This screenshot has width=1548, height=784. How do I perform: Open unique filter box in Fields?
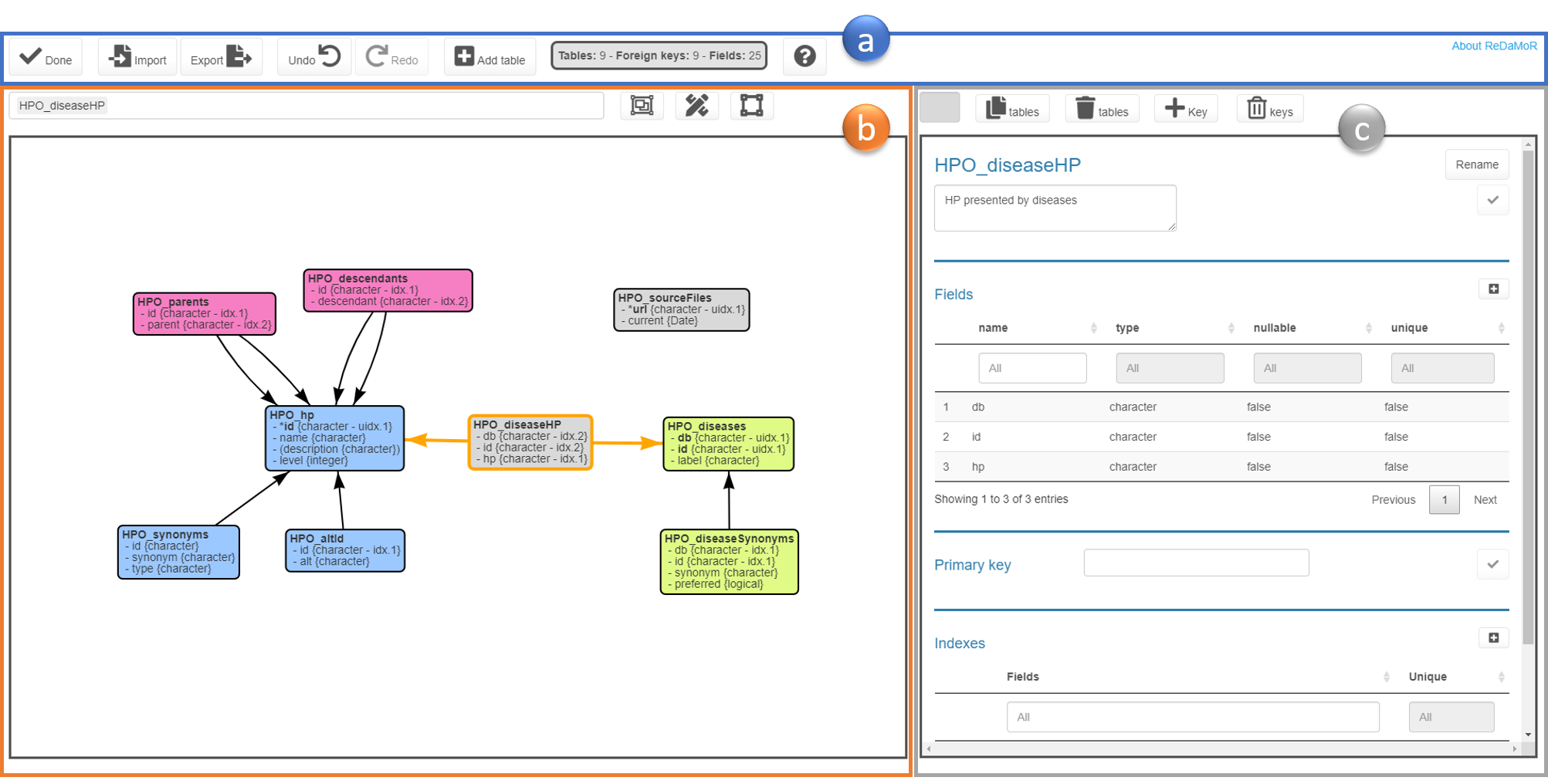(x=1442, y=368)
